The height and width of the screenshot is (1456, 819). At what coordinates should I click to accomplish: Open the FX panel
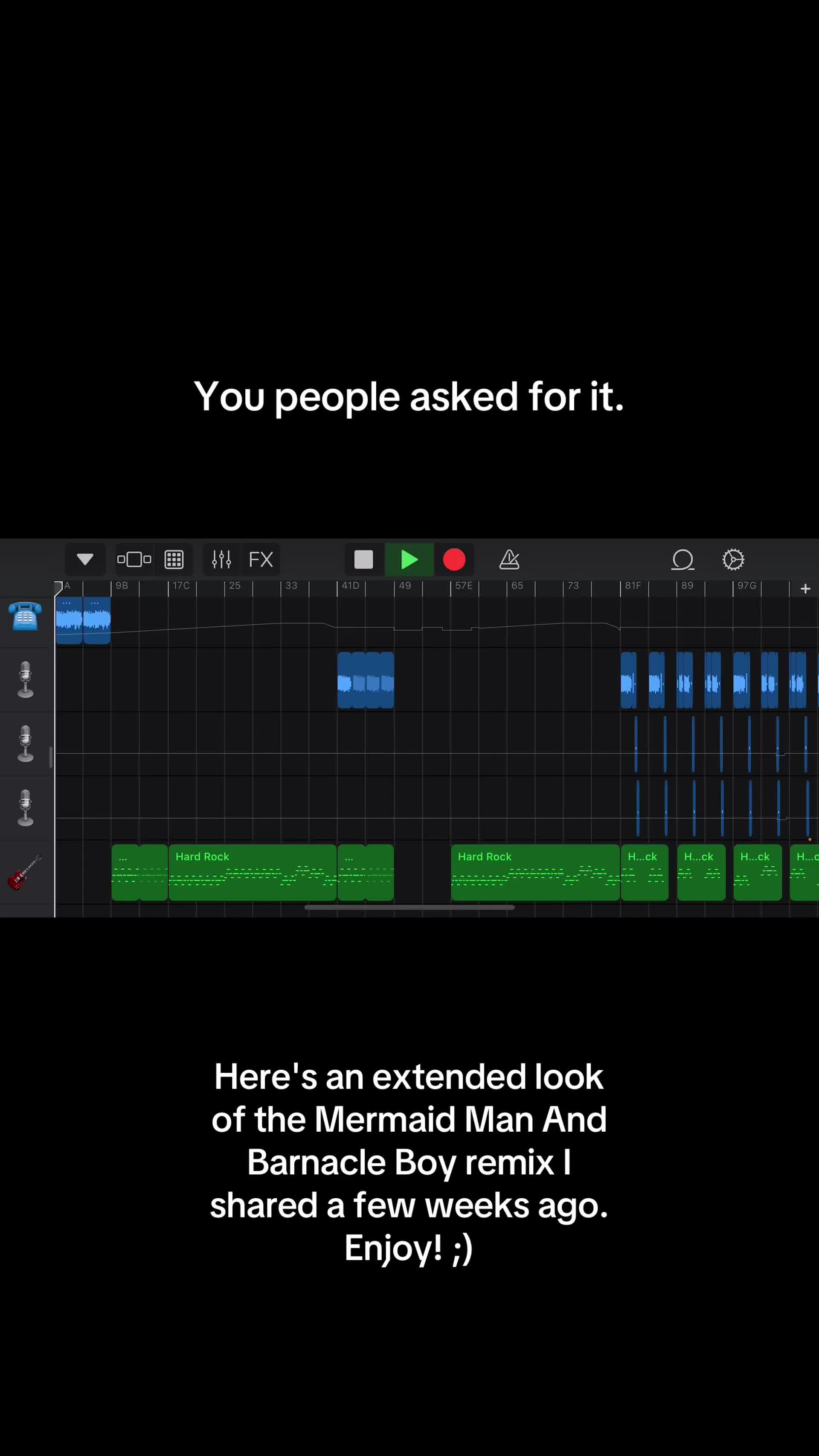click(x=260, y=559)
